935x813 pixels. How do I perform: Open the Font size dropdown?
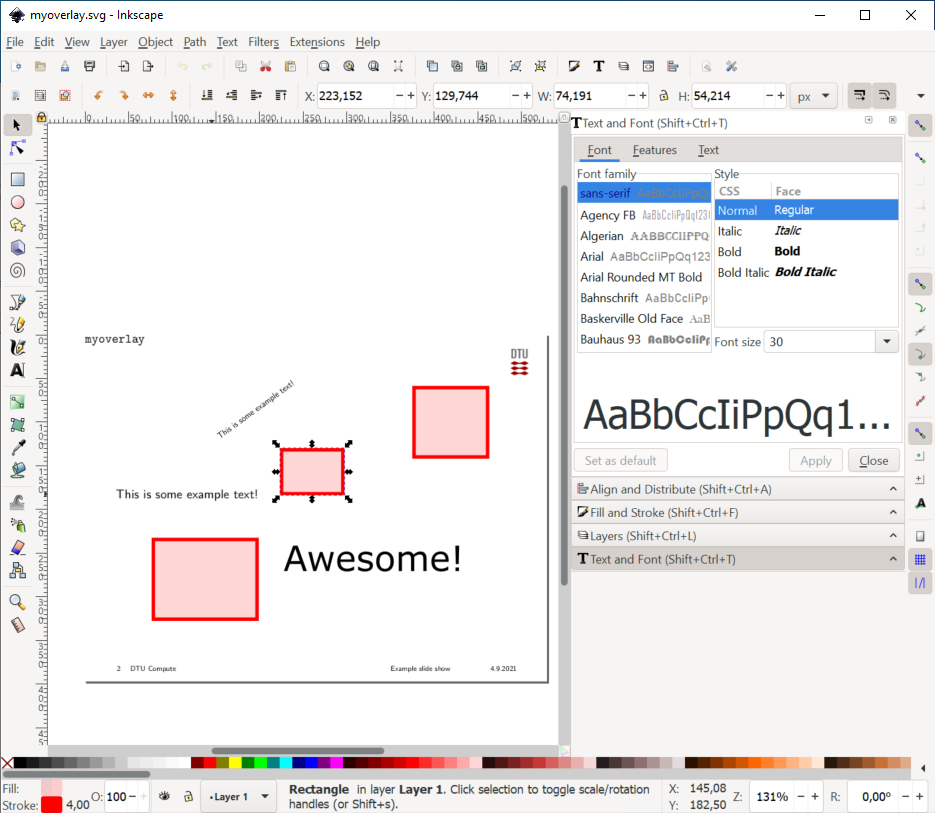tap(886, 342)
